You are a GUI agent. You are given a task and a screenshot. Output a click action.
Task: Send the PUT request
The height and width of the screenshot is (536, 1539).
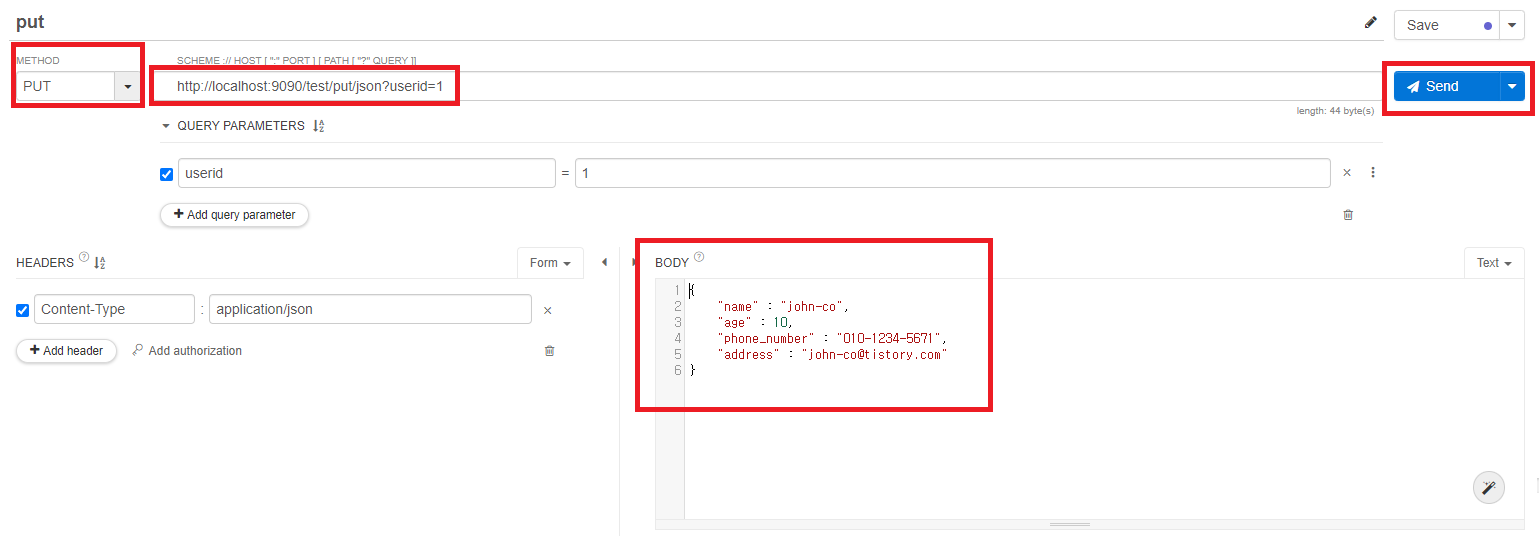click(1447, 86)
